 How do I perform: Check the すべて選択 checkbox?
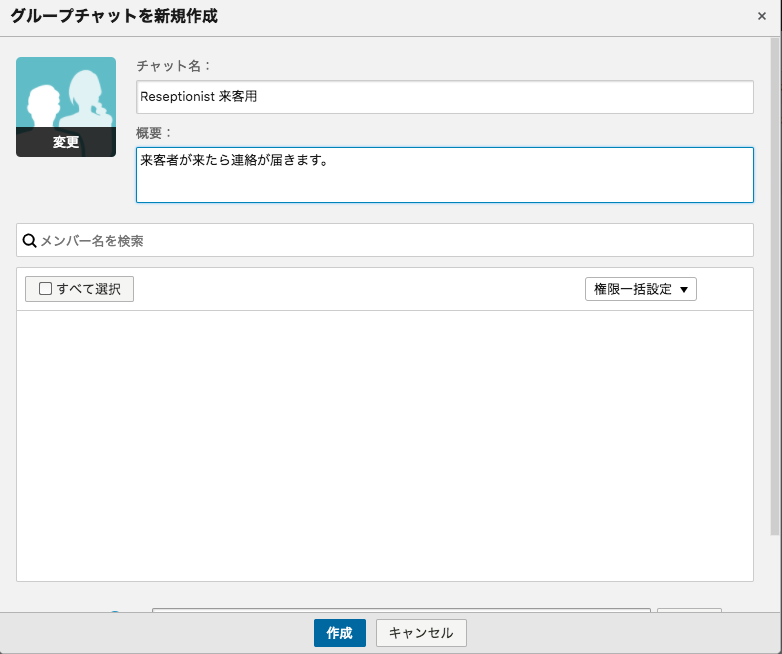coord(45,289)
